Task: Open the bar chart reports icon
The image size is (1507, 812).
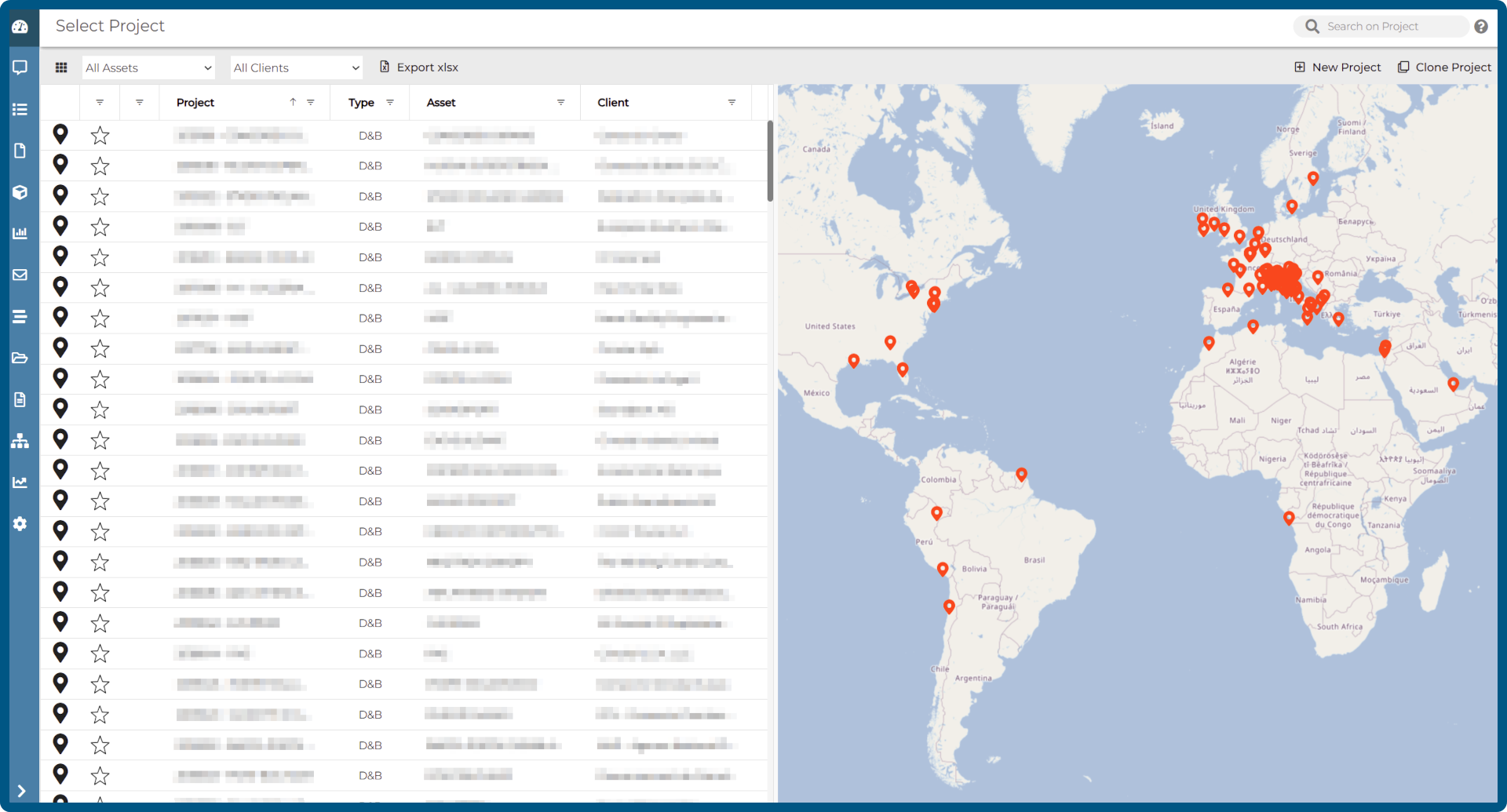Action: click(20, 233)
